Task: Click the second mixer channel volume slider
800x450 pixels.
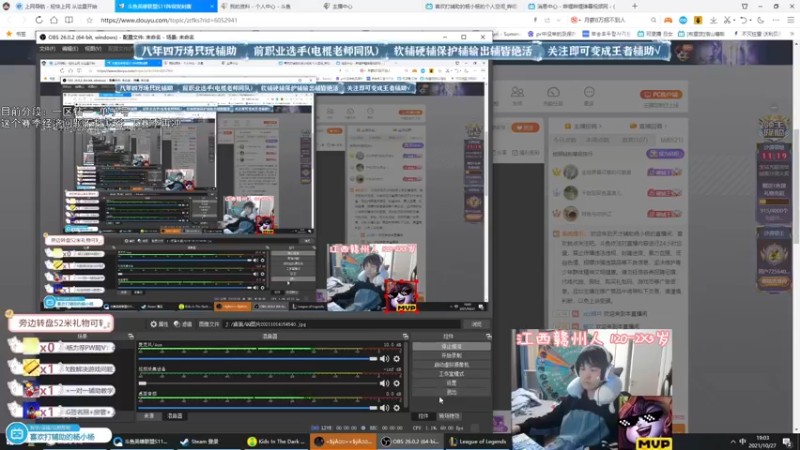Action: point(258,383)
